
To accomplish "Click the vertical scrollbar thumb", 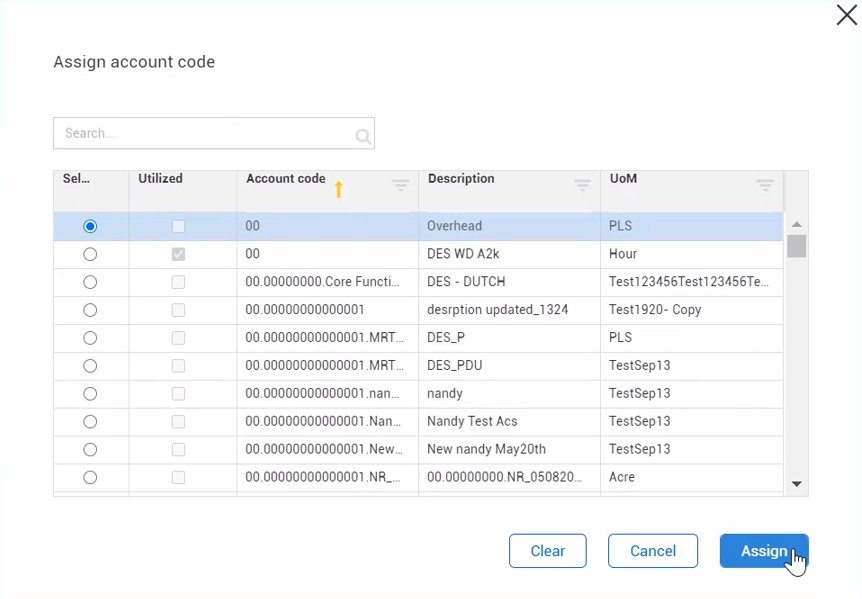I will (796, 246).
